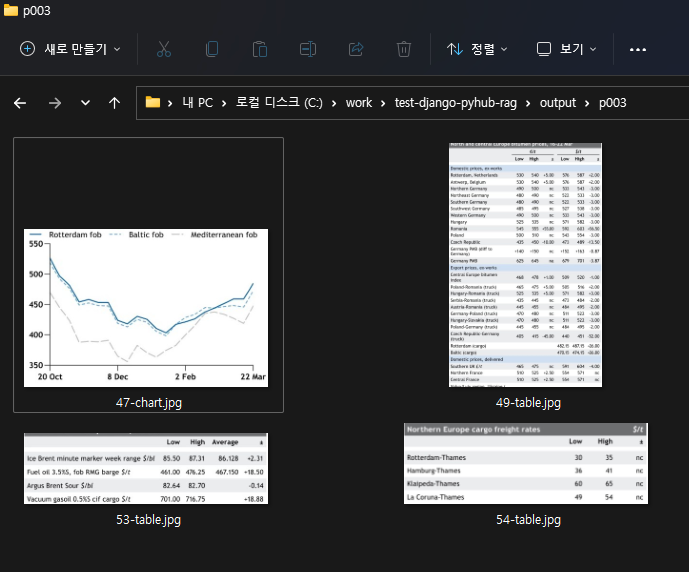
Task: Open the three-dot more options menu
Action: pyautogui.click(x=638, y=49)
